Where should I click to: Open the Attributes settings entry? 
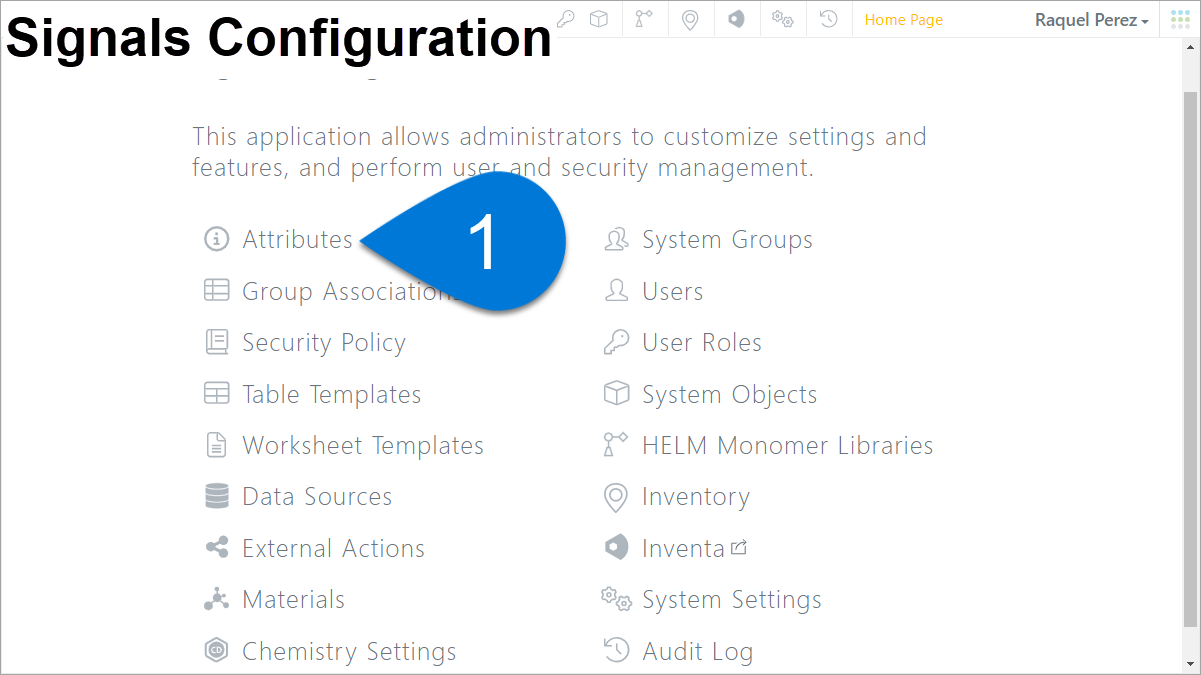click(297, 240)
